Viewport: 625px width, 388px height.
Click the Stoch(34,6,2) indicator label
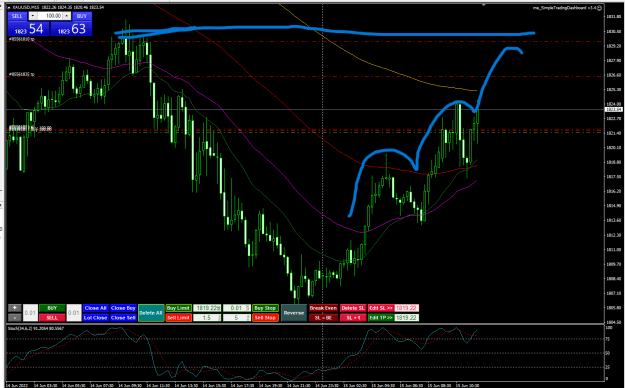(36, 328)
